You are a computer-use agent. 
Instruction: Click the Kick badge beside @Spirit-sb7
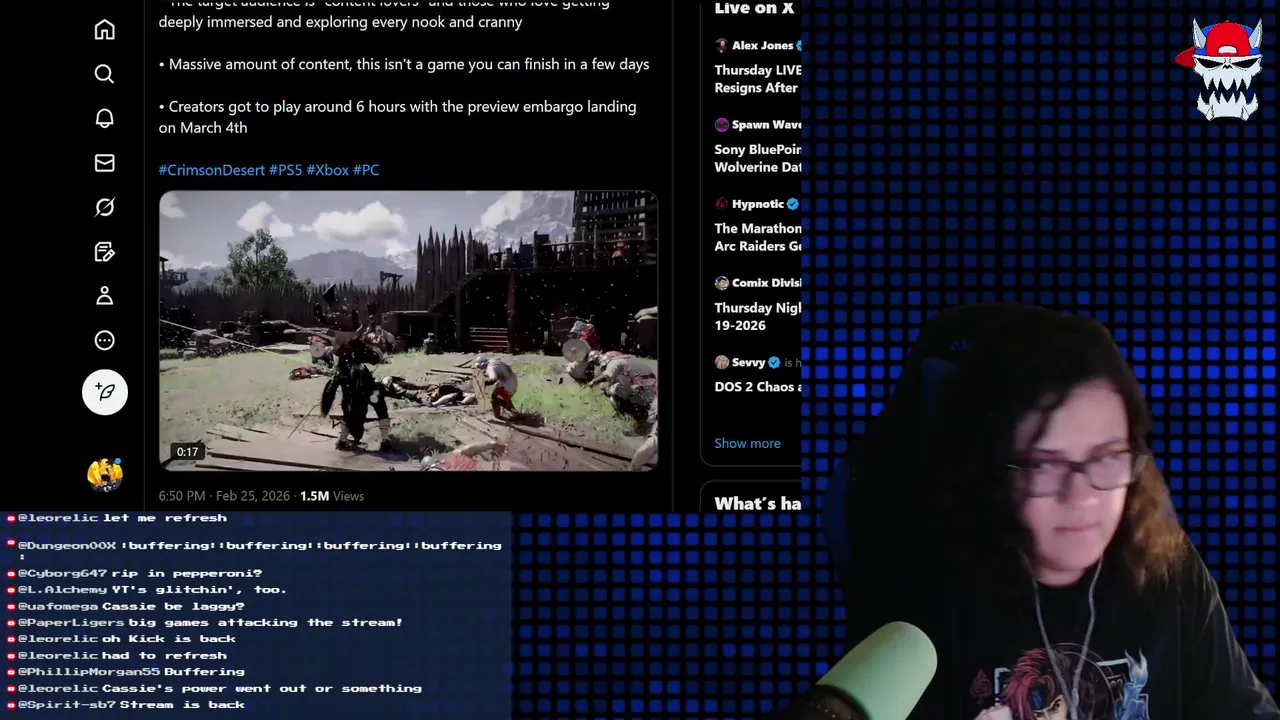11,705
